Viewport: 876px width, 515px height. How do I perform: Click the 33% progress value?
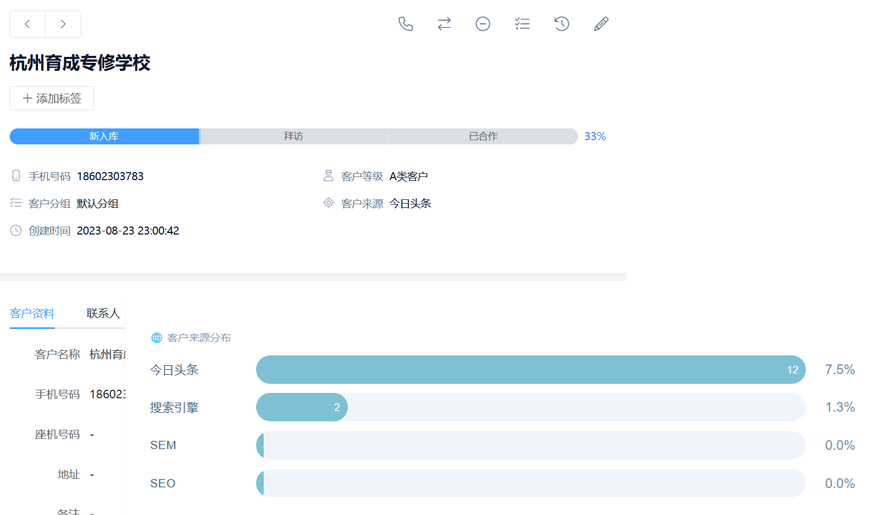pos(595,136)
